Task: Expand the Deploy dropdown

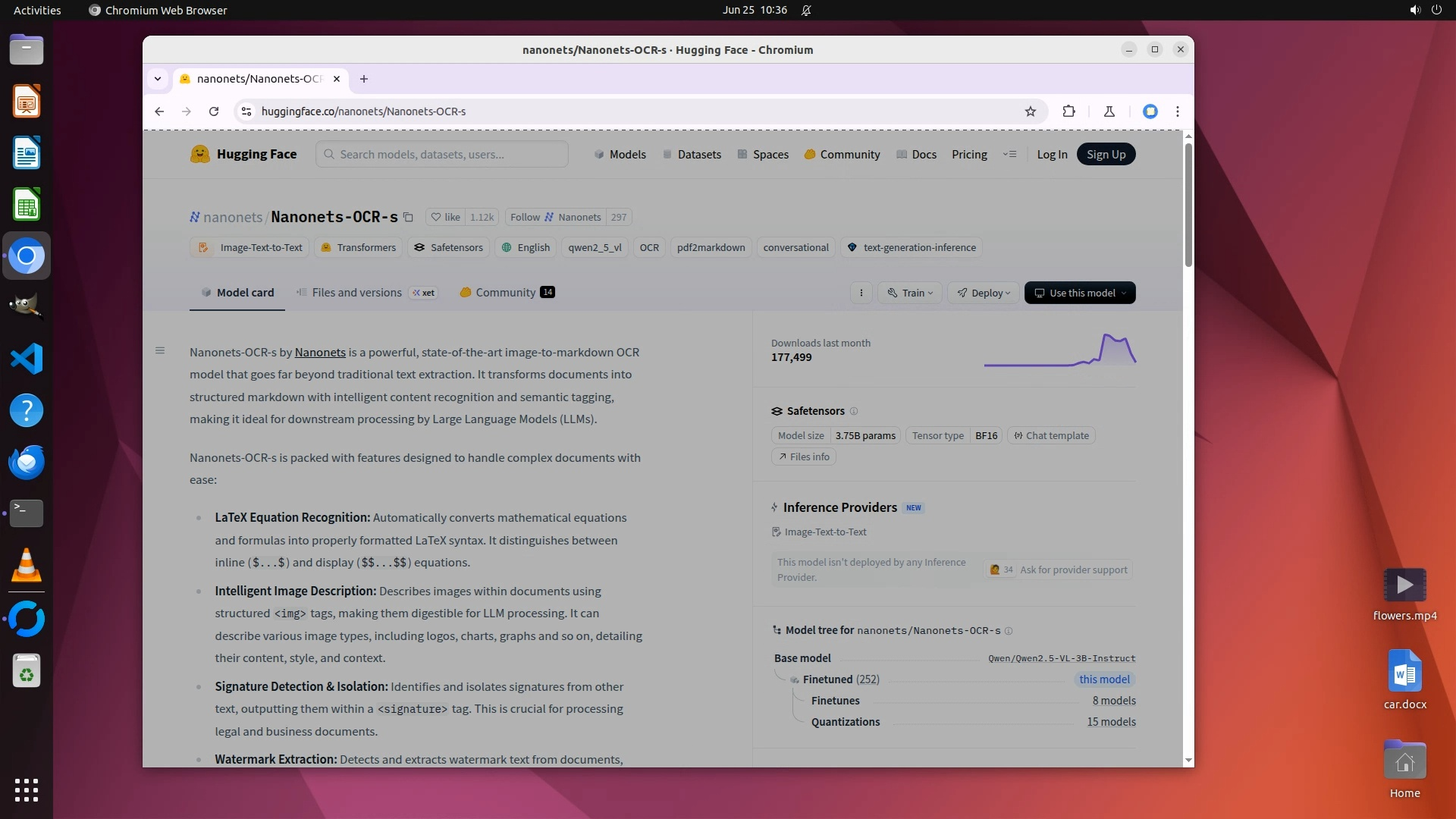Action: (984, 293)
